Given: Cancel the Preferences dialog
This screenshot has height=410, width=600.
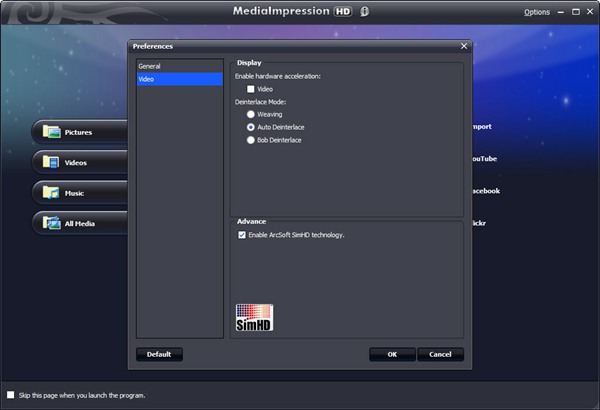Looking at the screenshot, I should (x=440, y=354).
